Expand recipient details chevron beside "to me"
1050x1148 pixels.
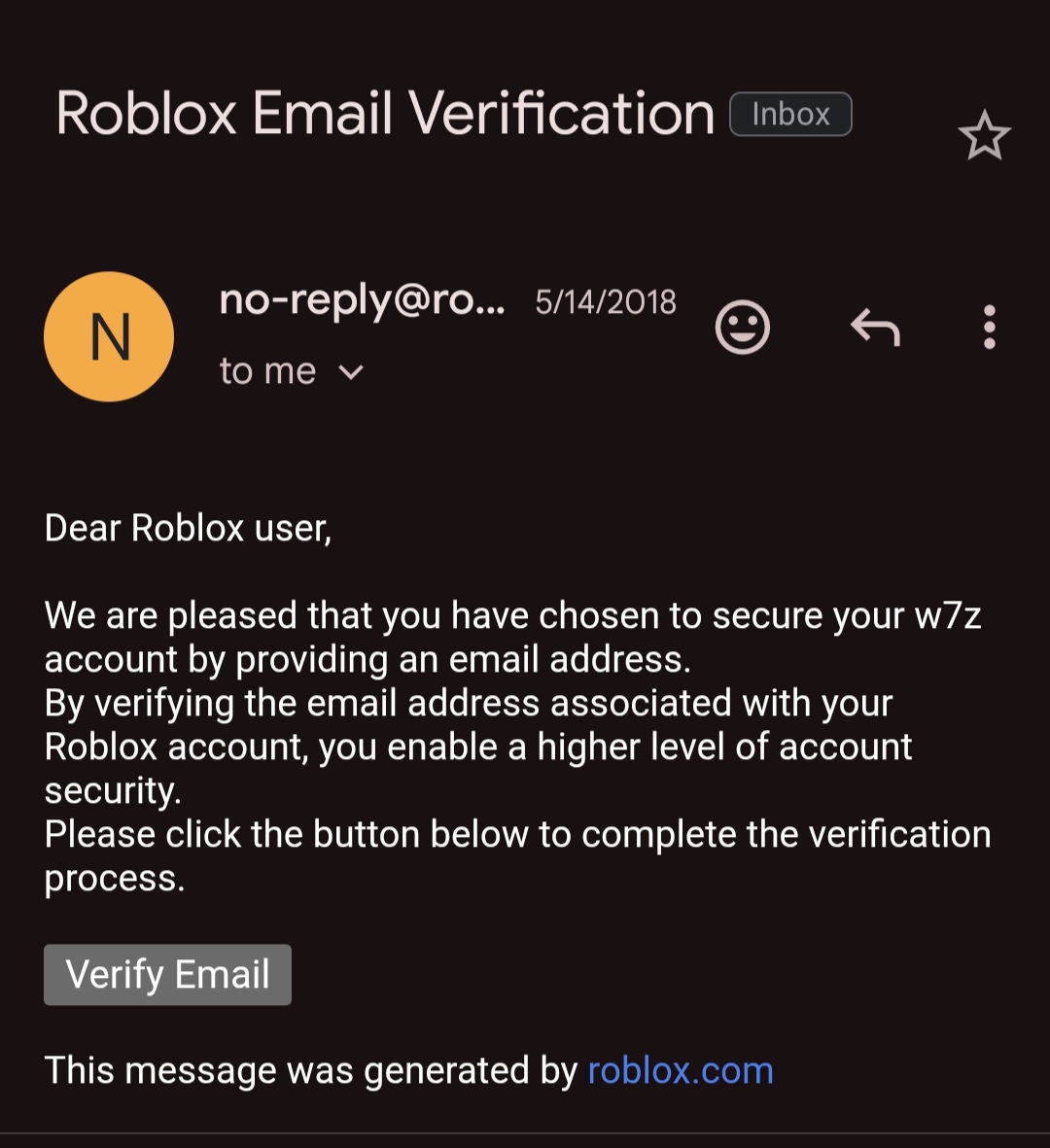click(x=351, y=372)
